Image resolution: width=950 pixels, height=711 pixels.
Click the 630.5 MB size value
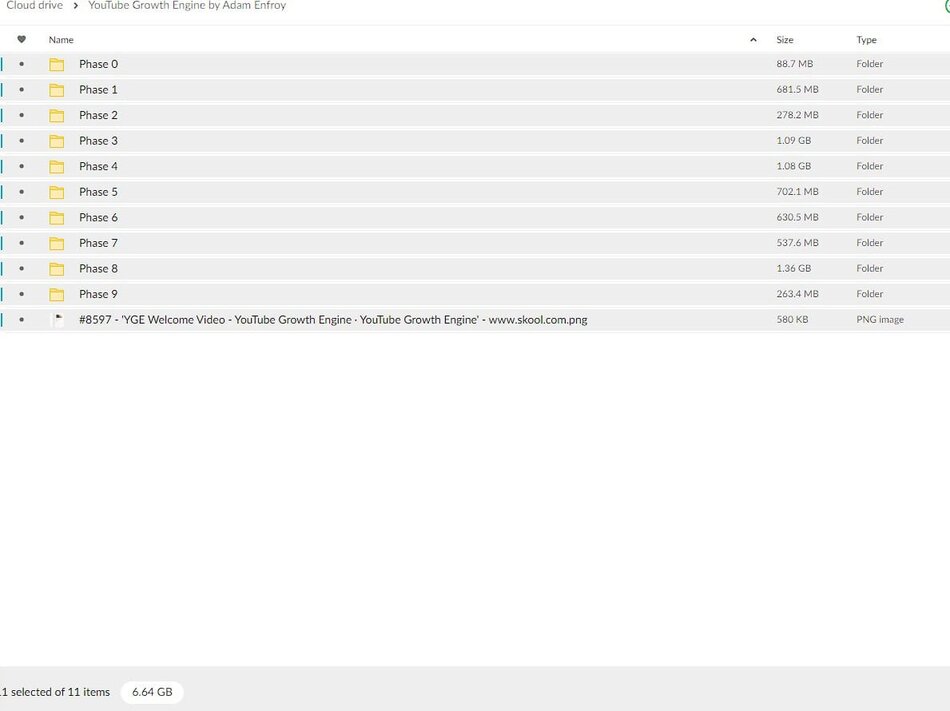(797, 217)
